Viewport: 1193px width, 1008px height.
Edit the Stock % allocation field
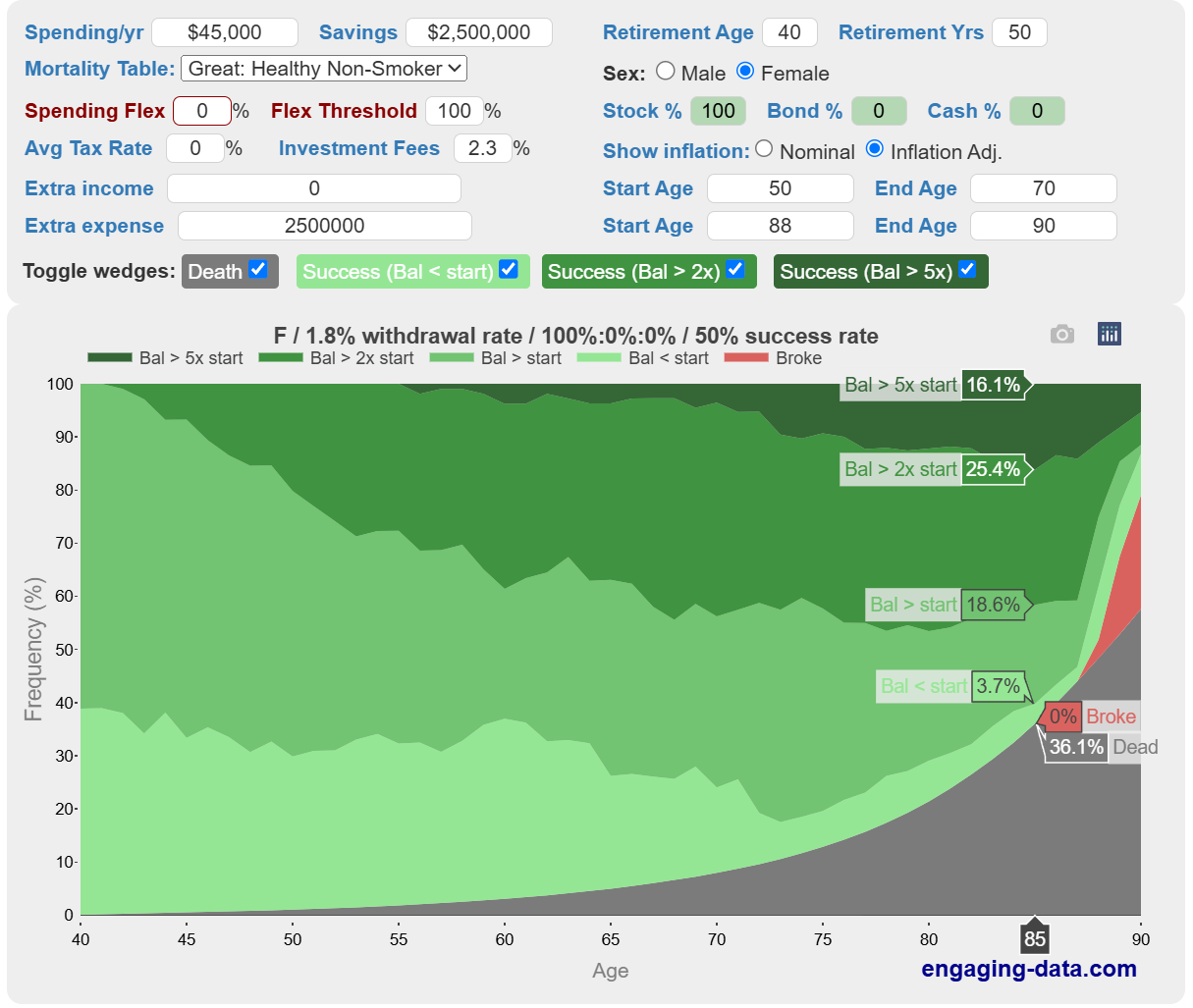[x=718, y=111]
